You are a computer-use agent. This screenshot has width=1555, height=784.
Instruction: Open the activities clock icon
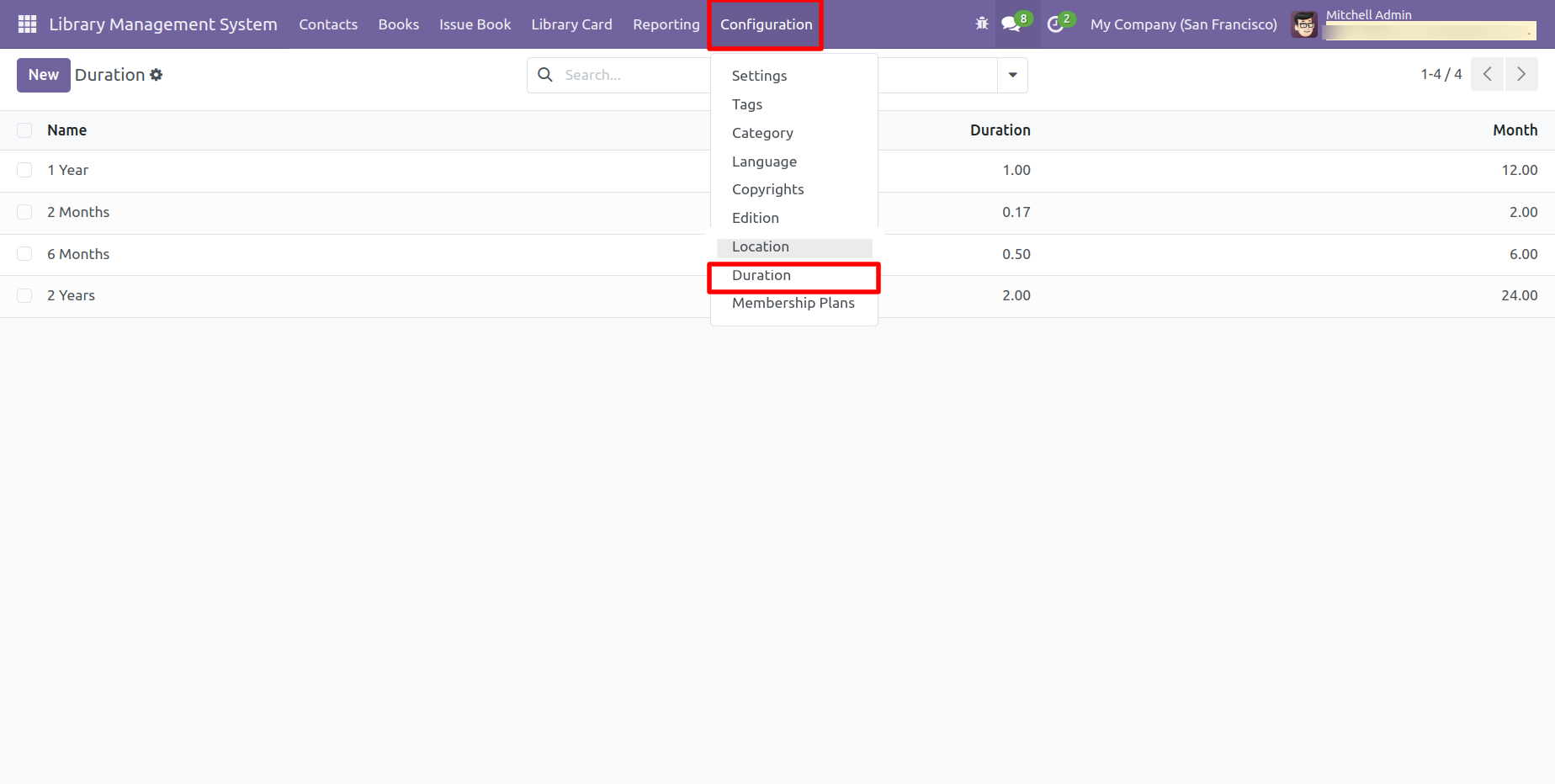(1055, 24)
